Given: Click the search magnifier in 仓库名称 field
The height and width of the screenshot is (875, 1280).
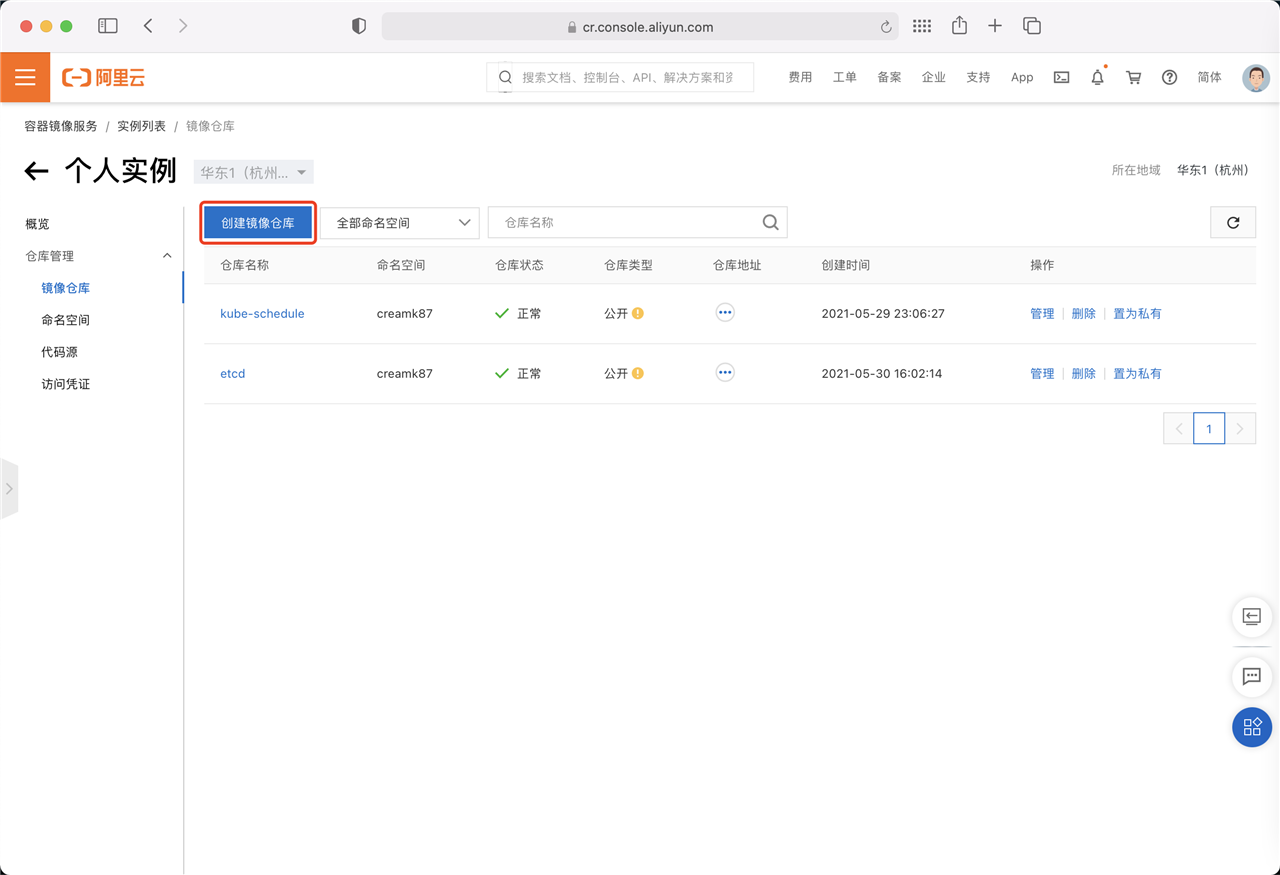Looking at the screenshot, I should click(x=771, y=223).
